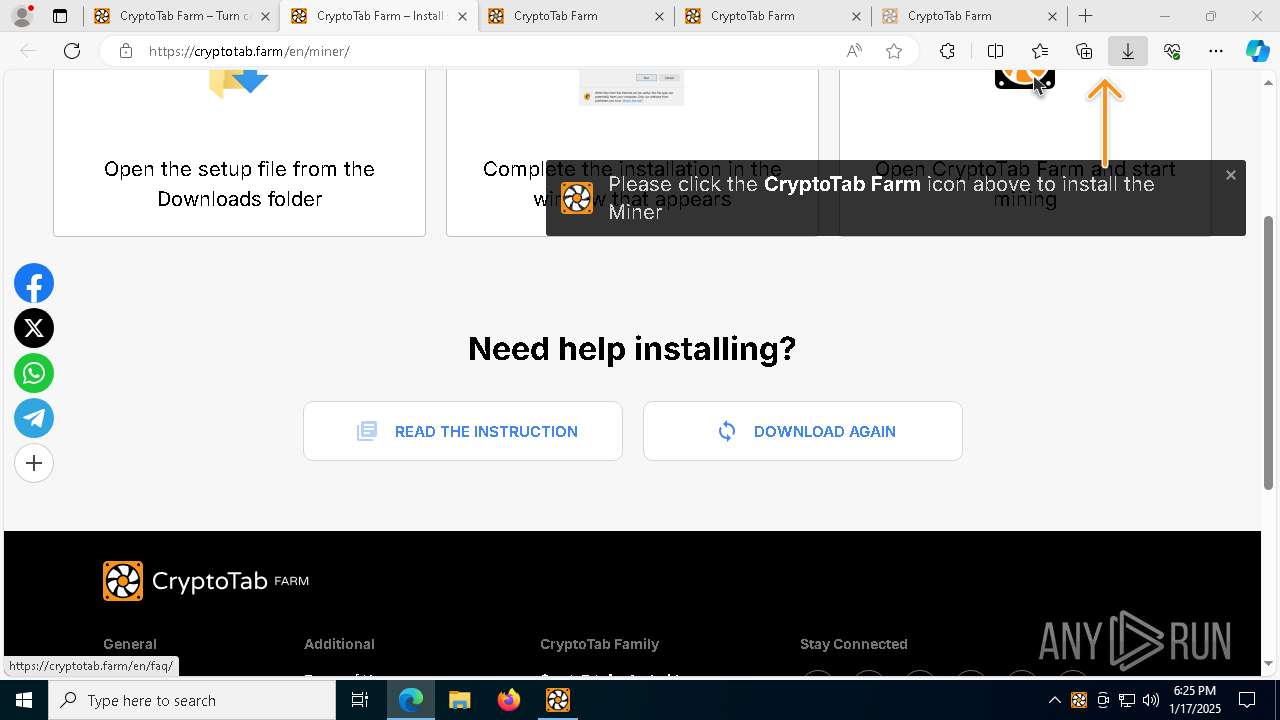The width and height of the screenshot is (1280, 720).
Task: Toggle split screen view
Action: [995, 51]
